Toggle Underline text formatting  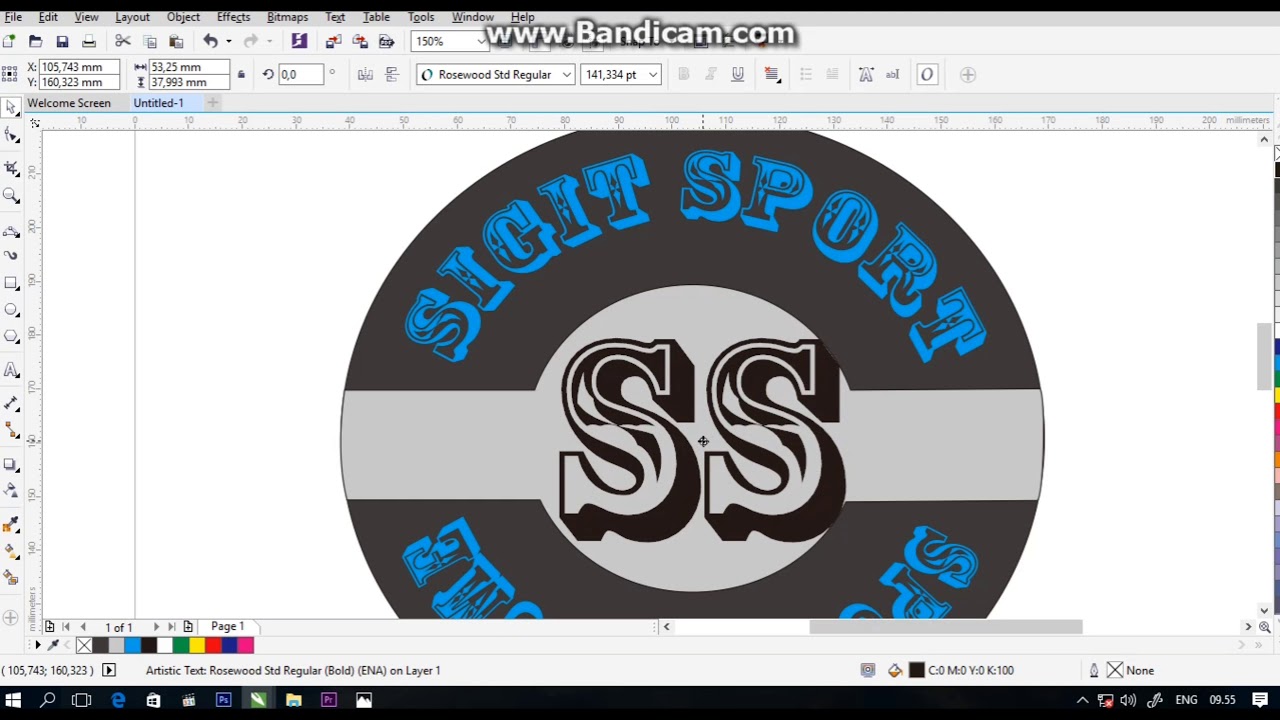tap(738, 74)
